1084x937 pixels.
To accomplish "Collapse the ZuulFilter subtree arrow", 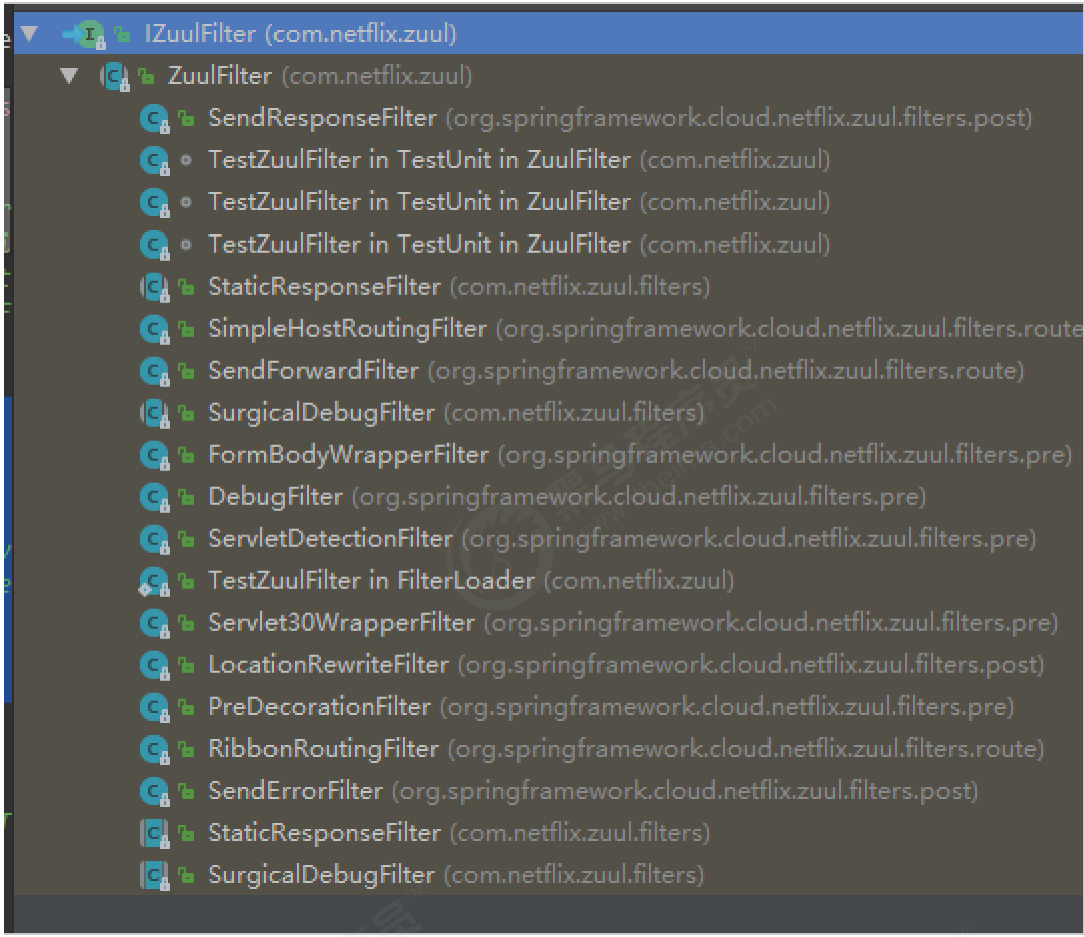I will tap(68, 76).
